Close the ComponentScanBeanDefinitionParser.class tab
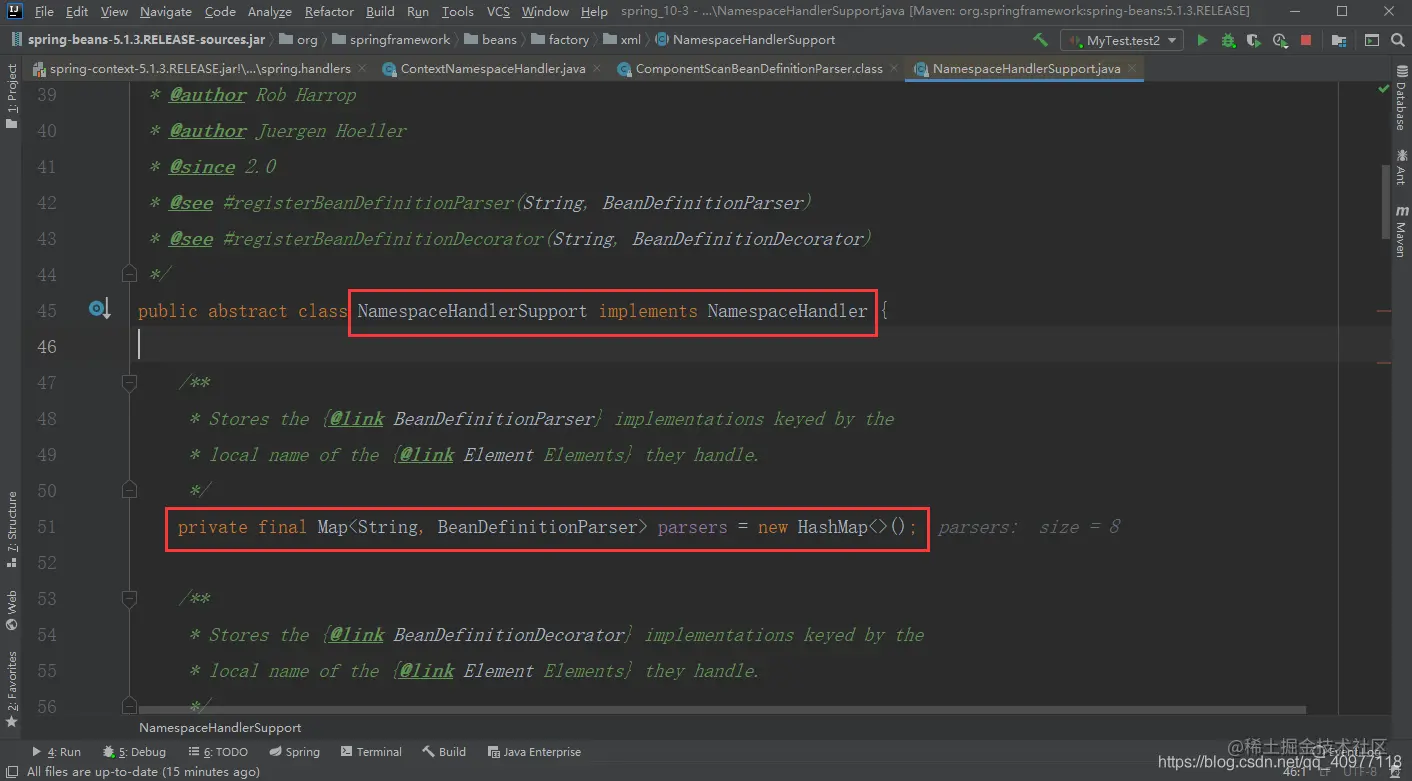Screen dimensions: 1412x781 tap(894, 69)
